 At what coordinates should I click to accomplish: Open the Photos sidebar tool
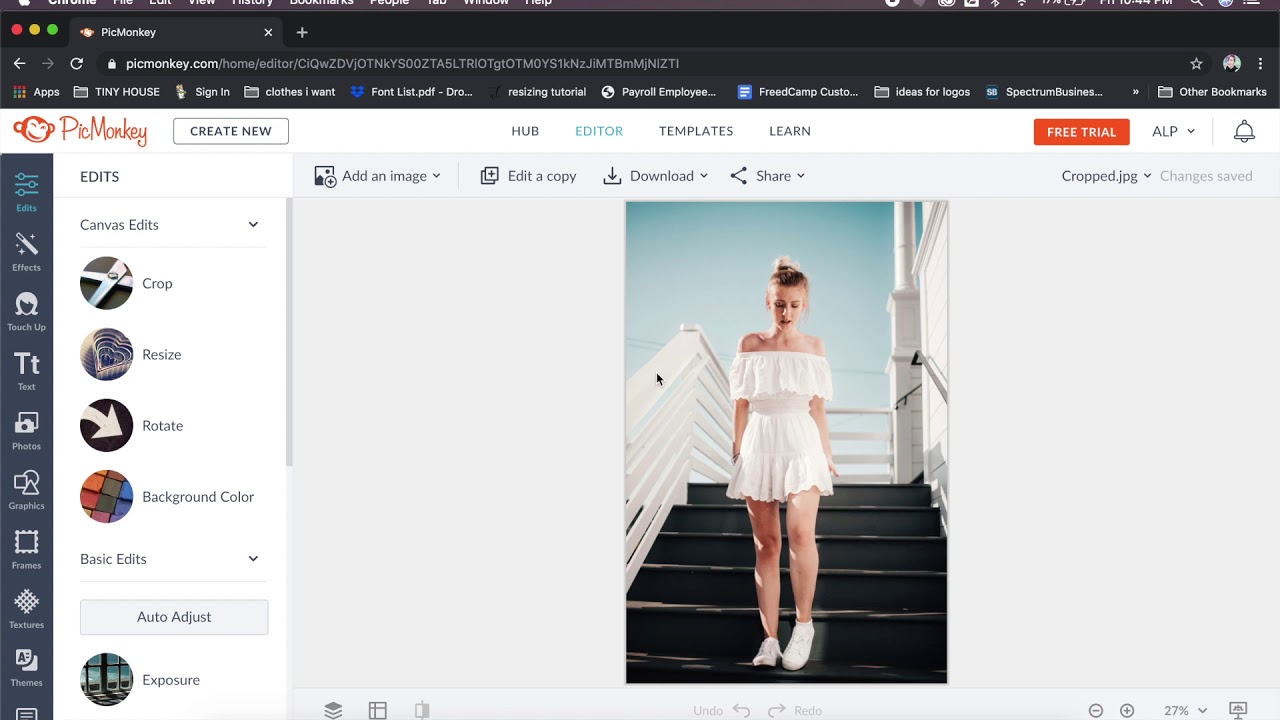(26, 431)
